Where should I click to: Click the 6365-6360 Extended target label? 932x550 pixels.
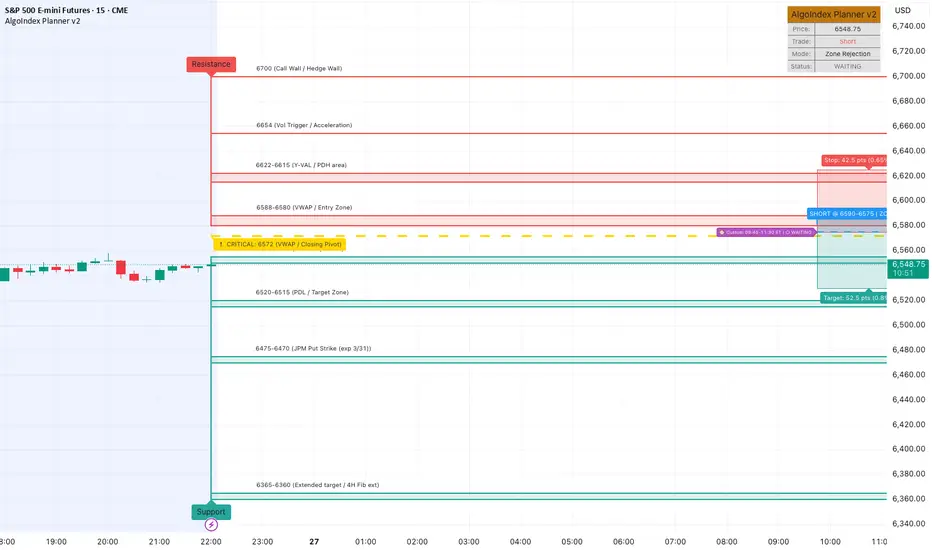tap(317, 485)
